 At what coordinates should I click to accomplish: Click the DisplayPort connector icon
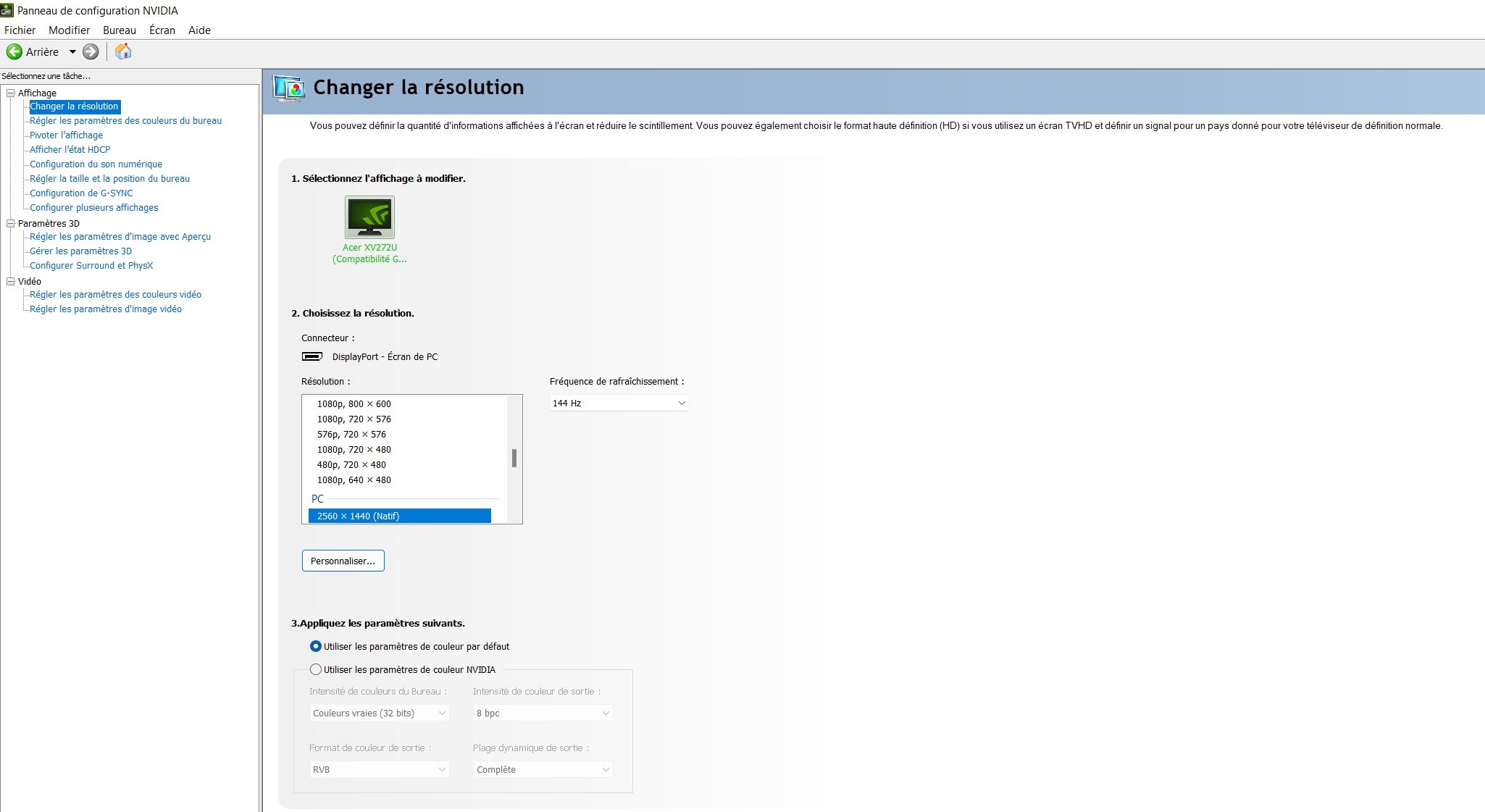click(312, 356)
